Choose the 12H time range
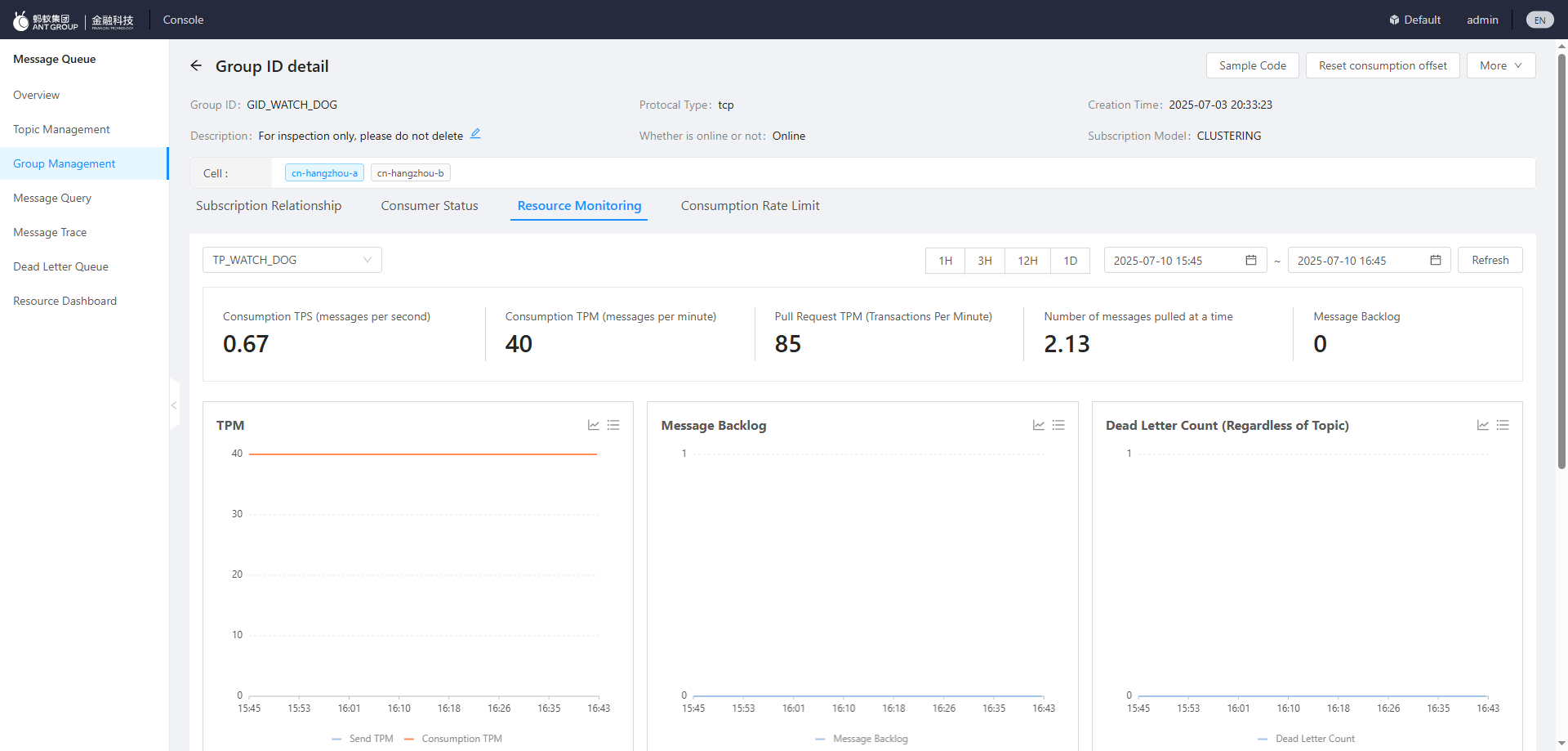1568x751 pixels. click(x=1027, y=260)
